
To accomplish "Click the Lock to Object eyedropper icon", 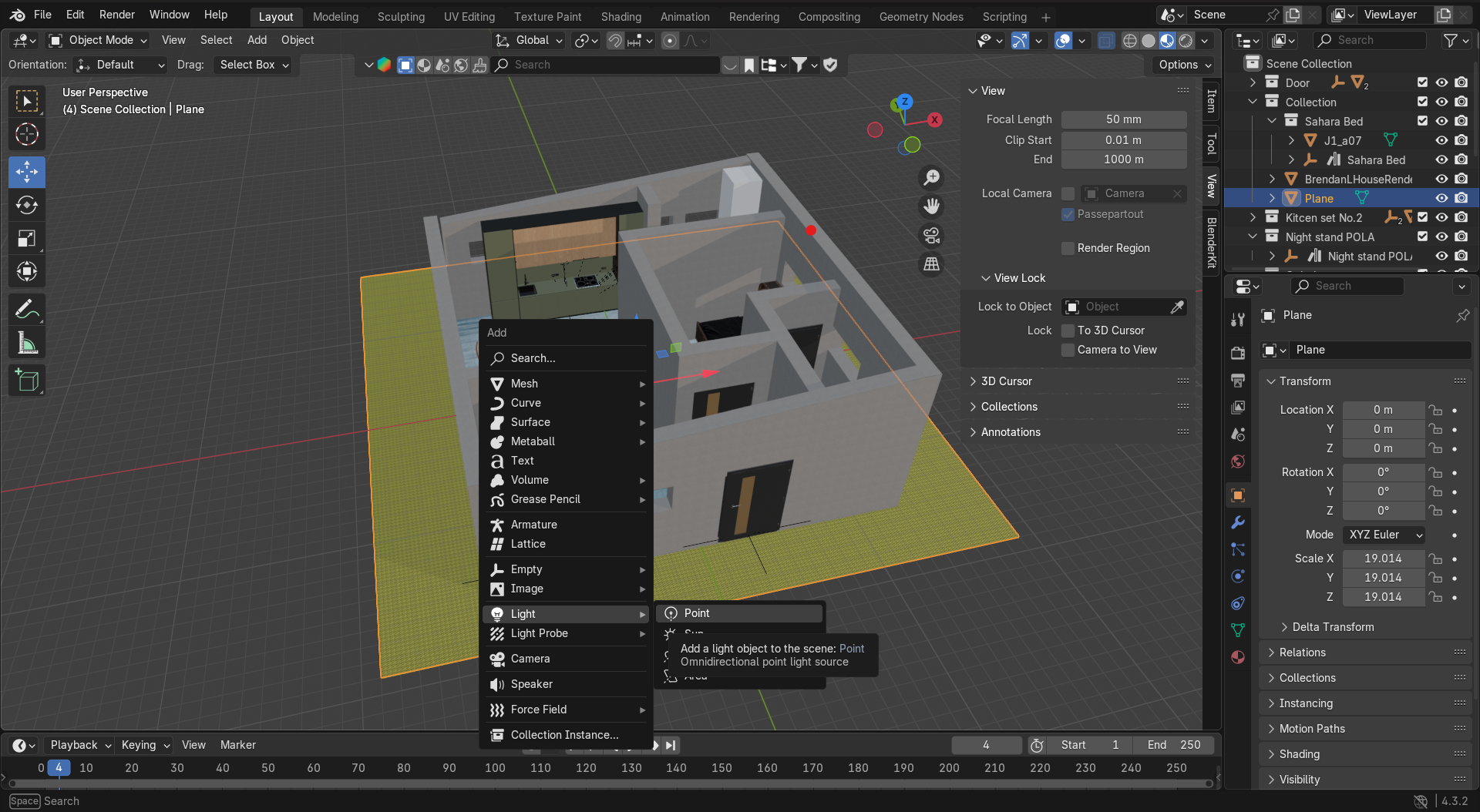I will tap(1177, 307).
